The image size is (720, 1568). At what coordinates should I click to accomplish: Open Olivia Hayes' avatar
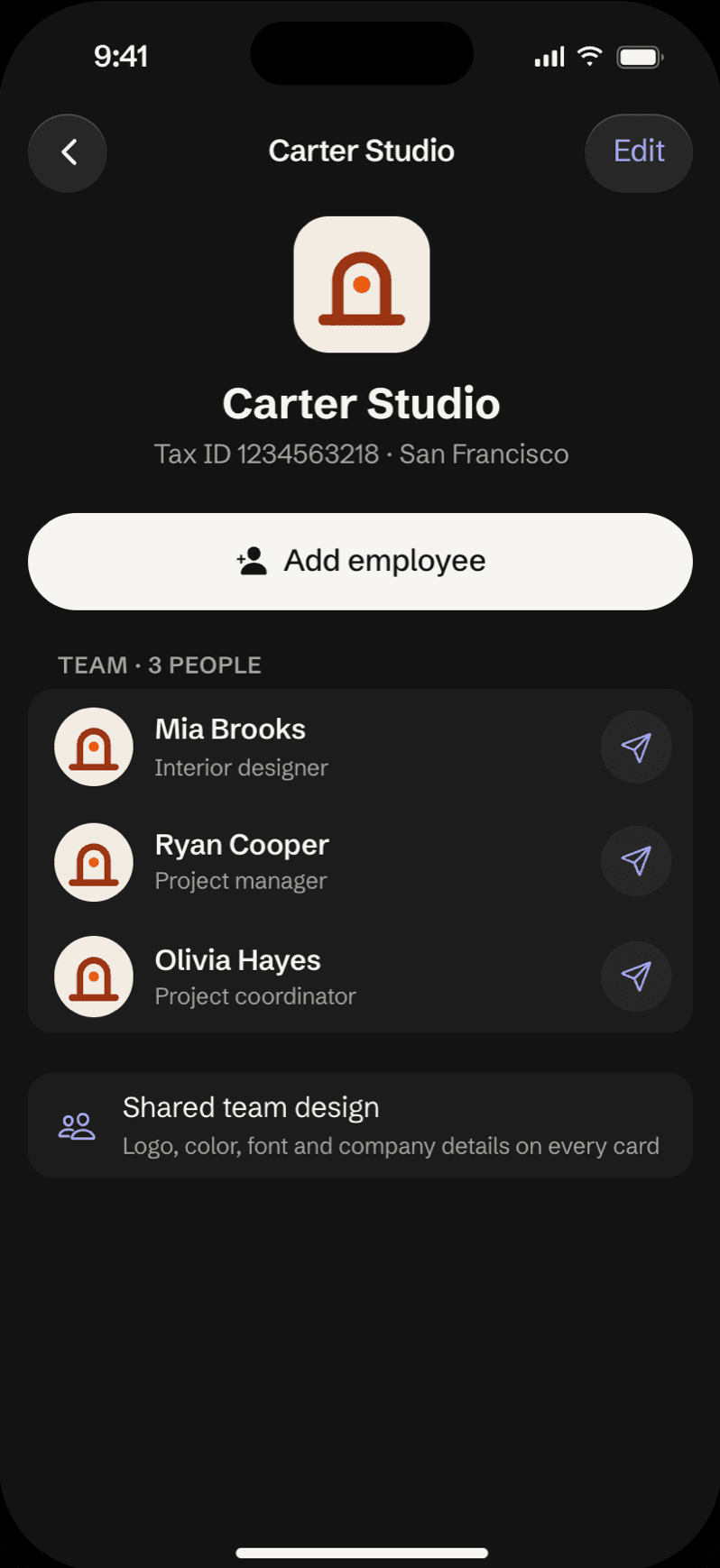pos(94,977)
